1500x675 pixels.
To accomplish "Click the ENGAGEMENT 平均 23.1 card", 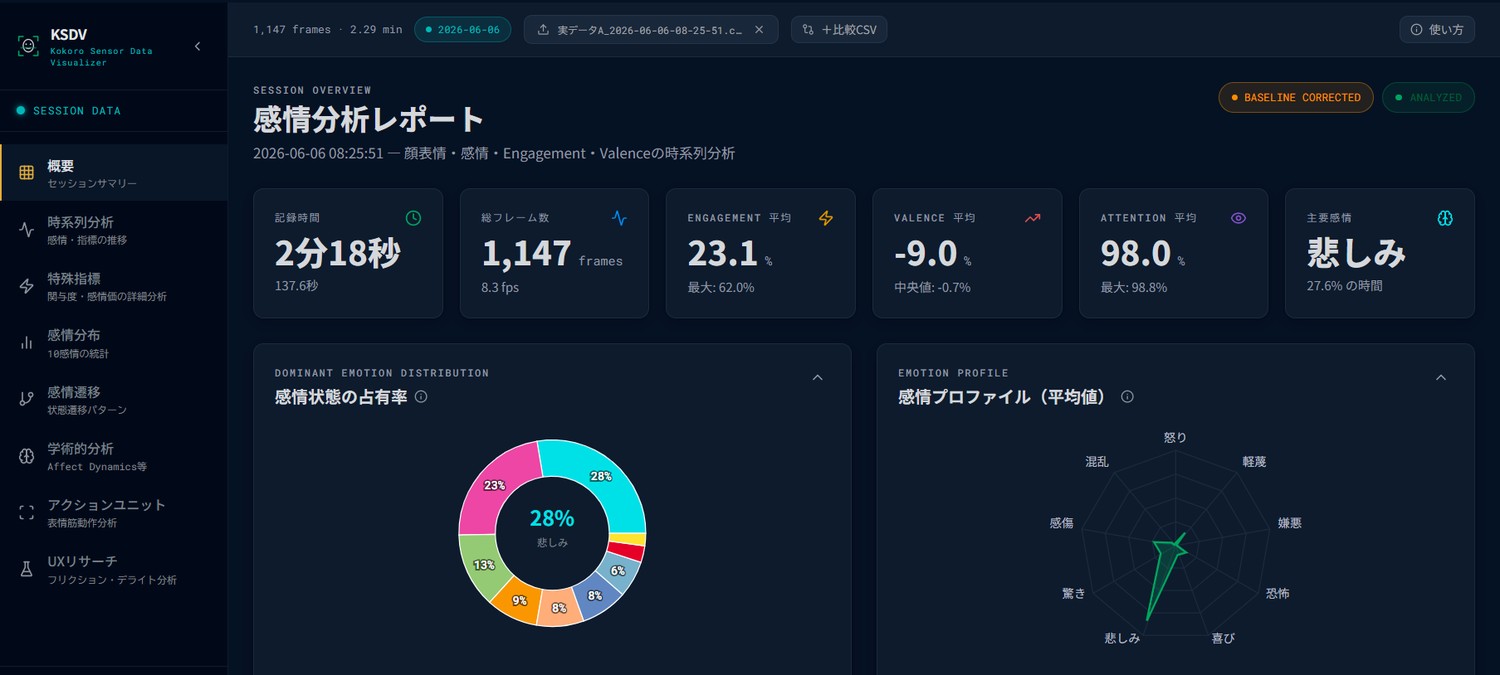I will click(760, 253).
